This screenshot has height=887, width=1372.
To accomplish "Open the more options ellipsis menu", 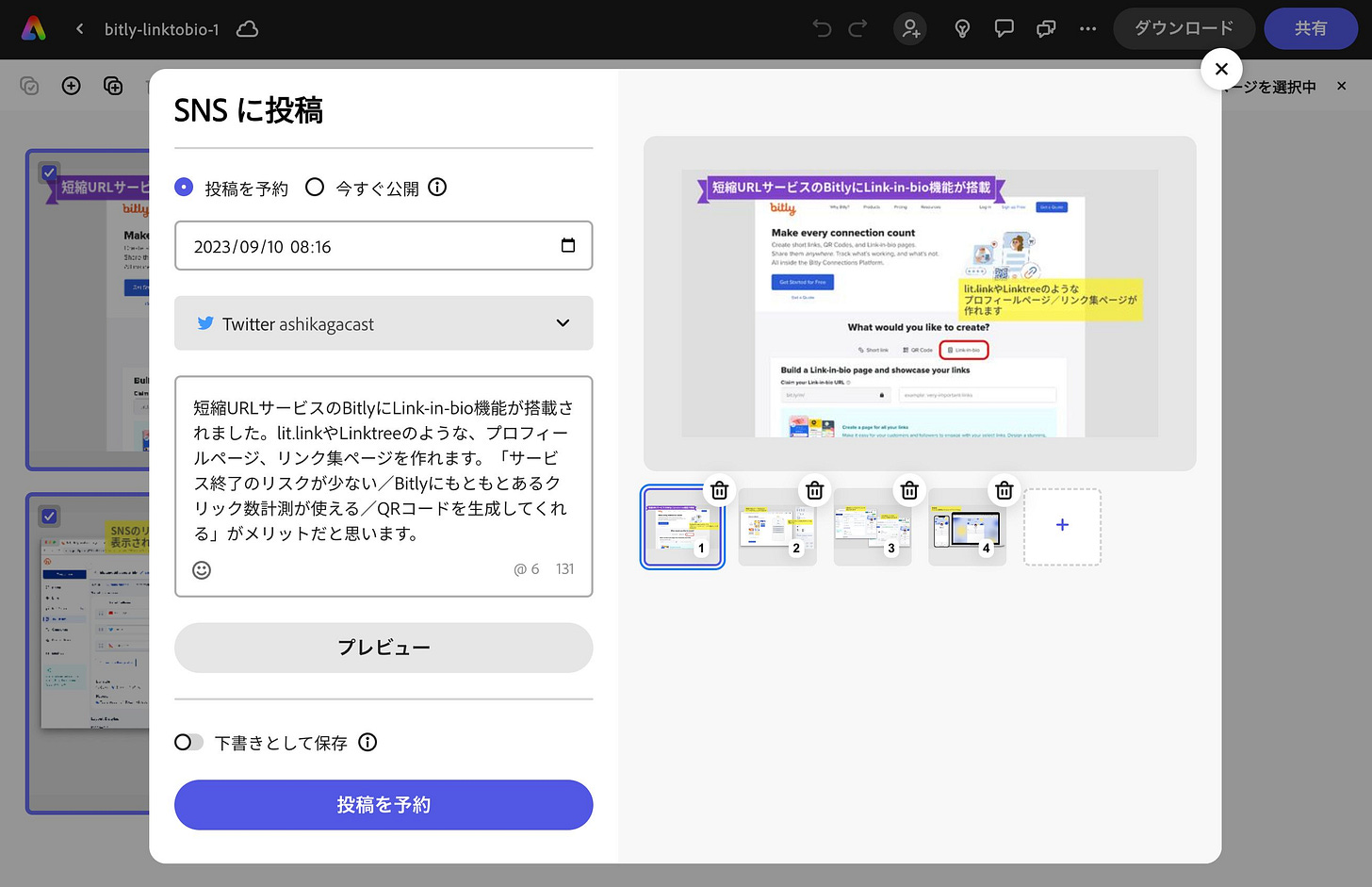I will click(x=1088, y=29).
